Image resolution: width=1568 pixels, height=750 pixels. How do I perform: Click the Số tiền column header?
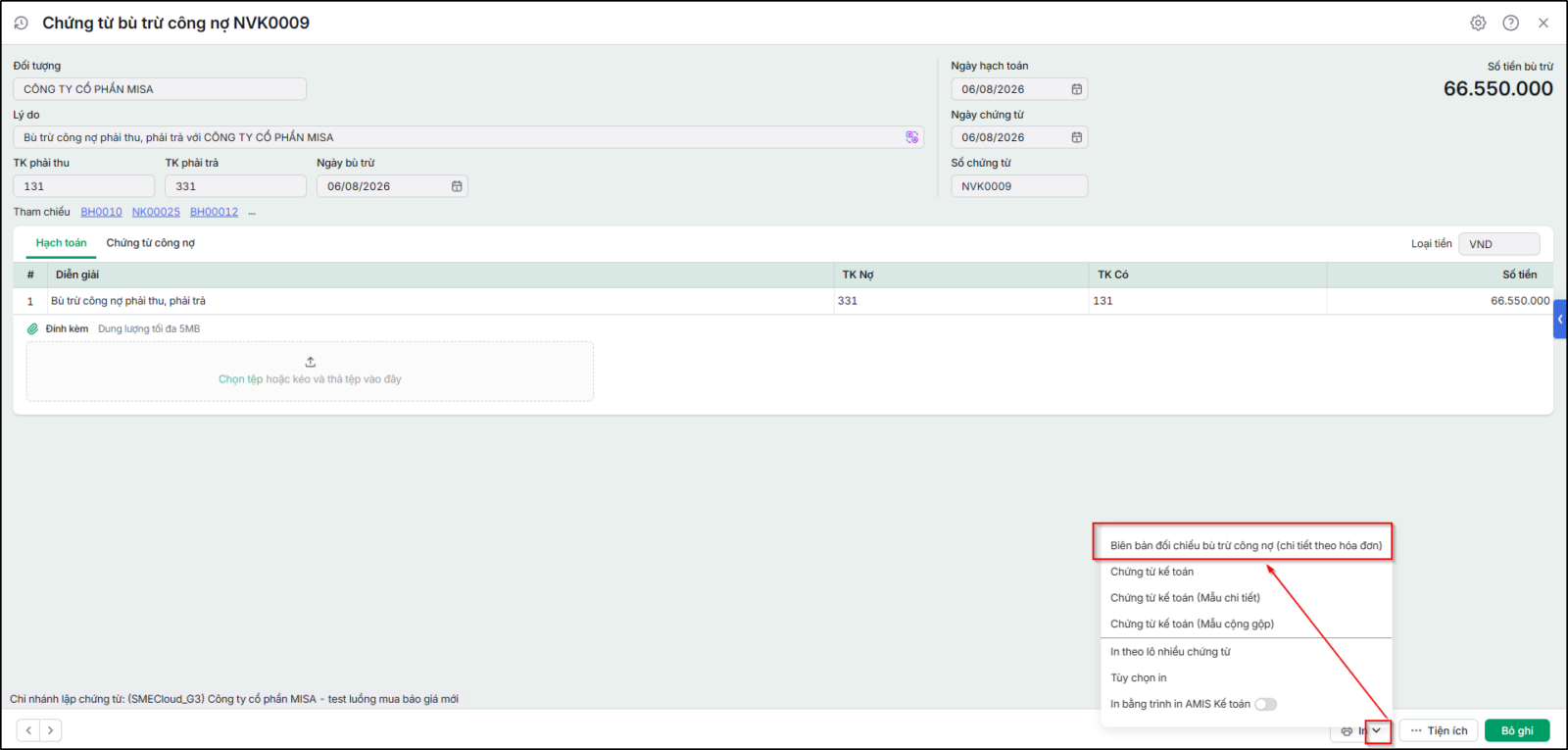[1440, 275]
